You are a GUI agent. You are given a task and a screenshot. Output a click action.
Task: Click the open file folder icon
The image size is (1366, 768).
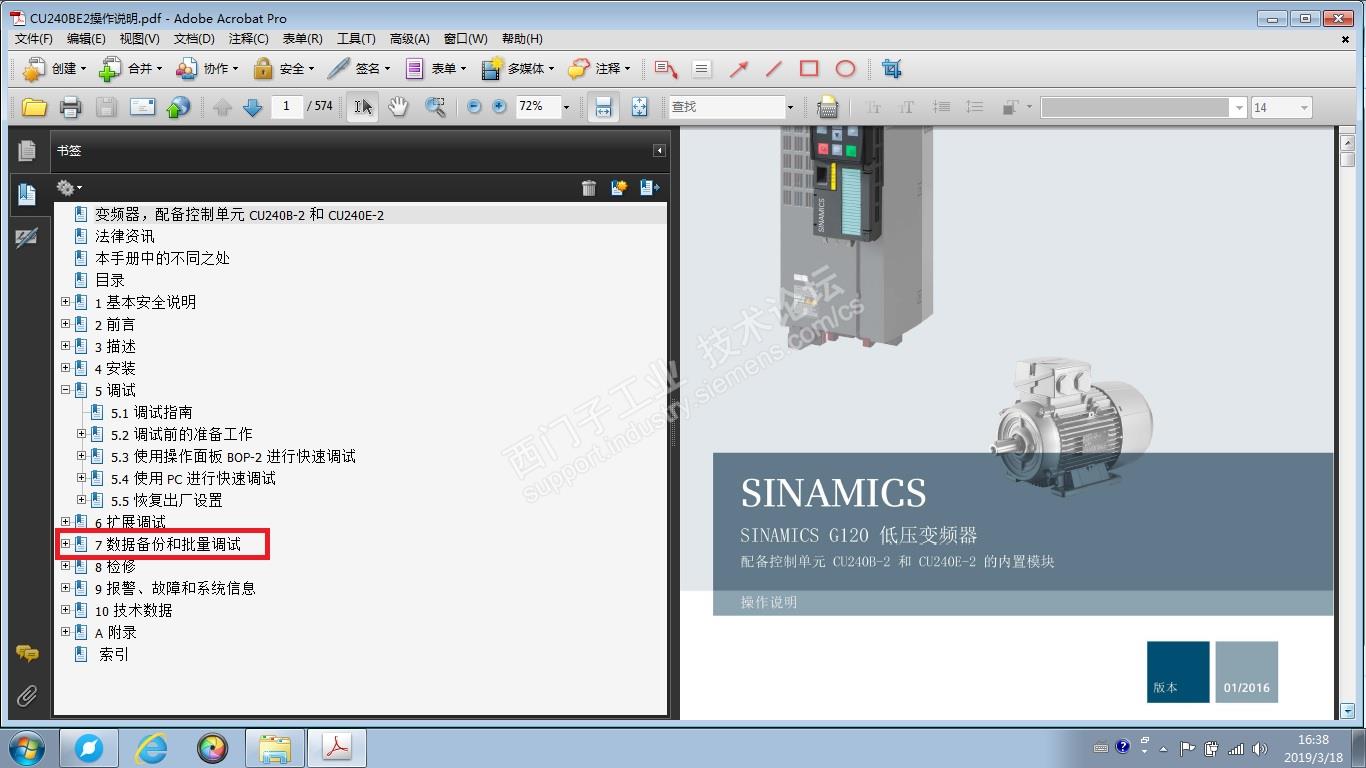click(34, 107)
